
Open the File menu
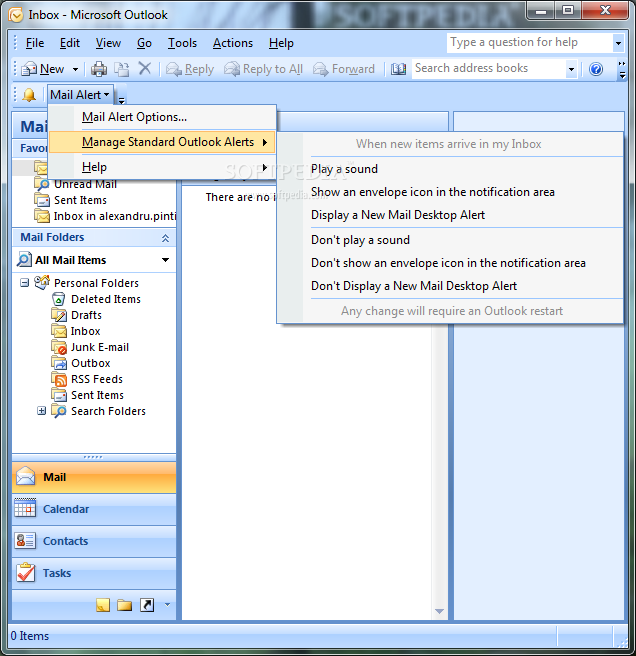[35, 43]
